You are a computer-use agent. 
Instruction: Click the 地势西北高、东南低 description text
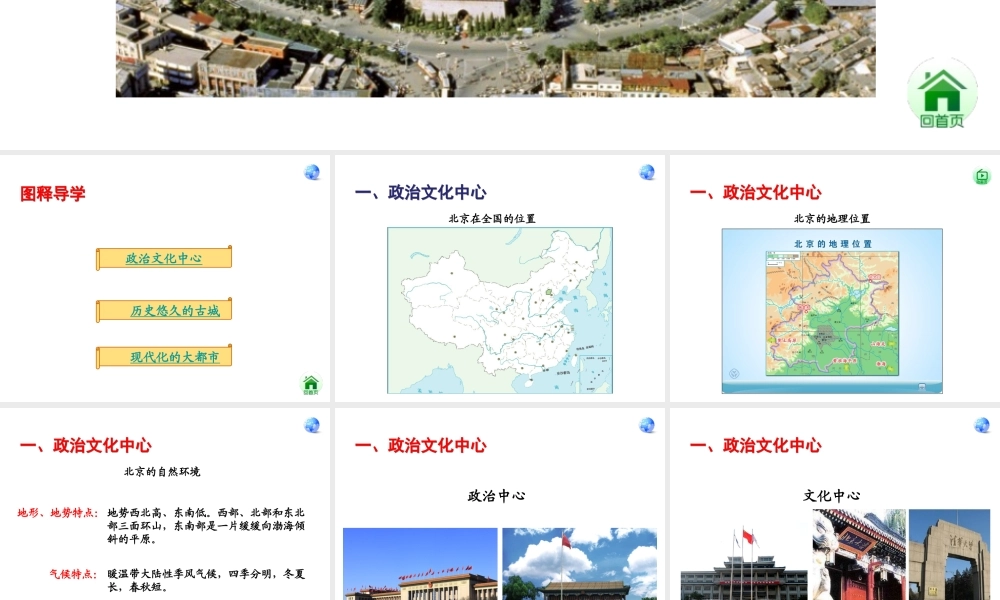[206, 525]
